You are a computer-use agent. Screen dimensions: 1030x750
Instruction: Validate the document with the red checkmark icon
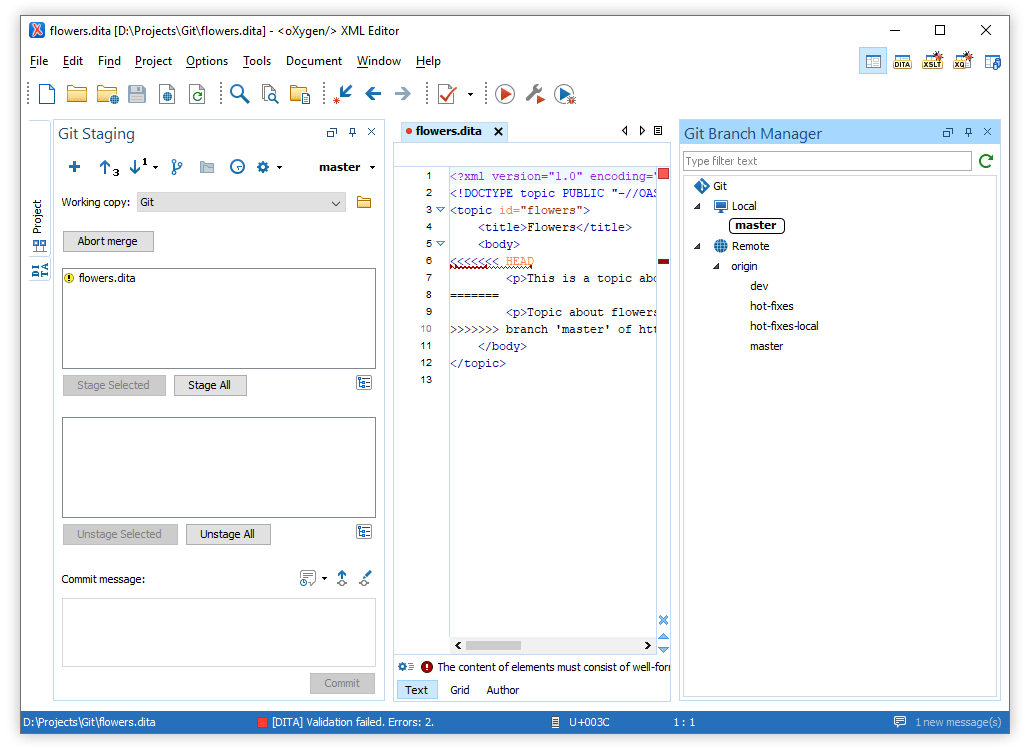(x=447, y=94)
